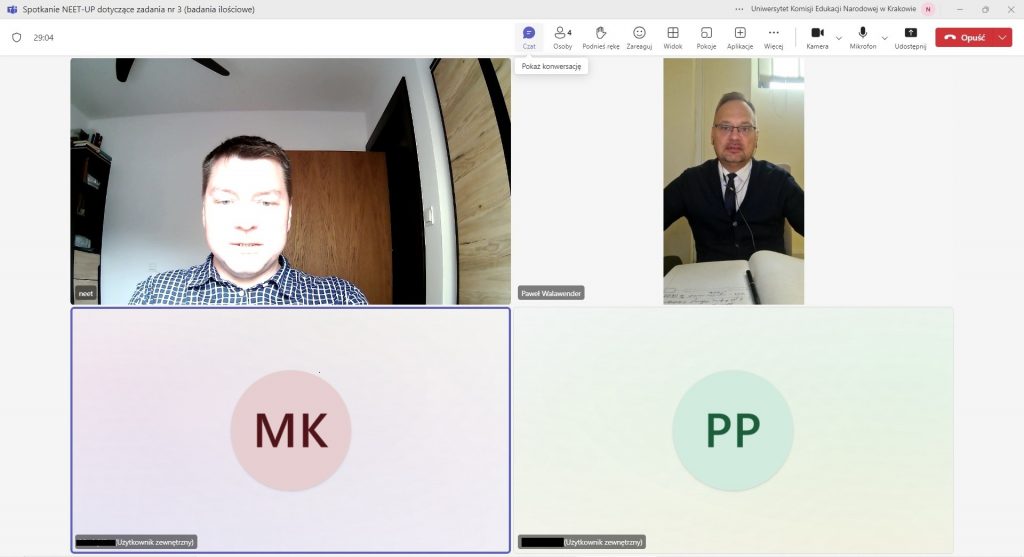Viewport: 1024px width, 557px height.
Task: Show the Osoby participants list
Action: click(x=563, y=37)
